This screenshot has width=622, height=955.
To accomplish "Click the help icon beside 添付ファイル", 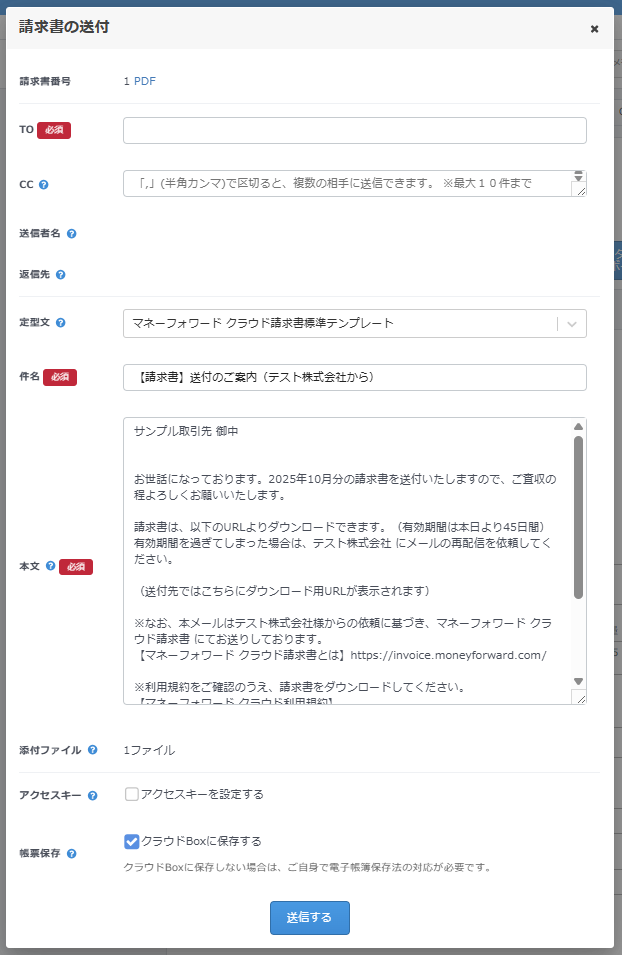I will click(x=92, y=750).
